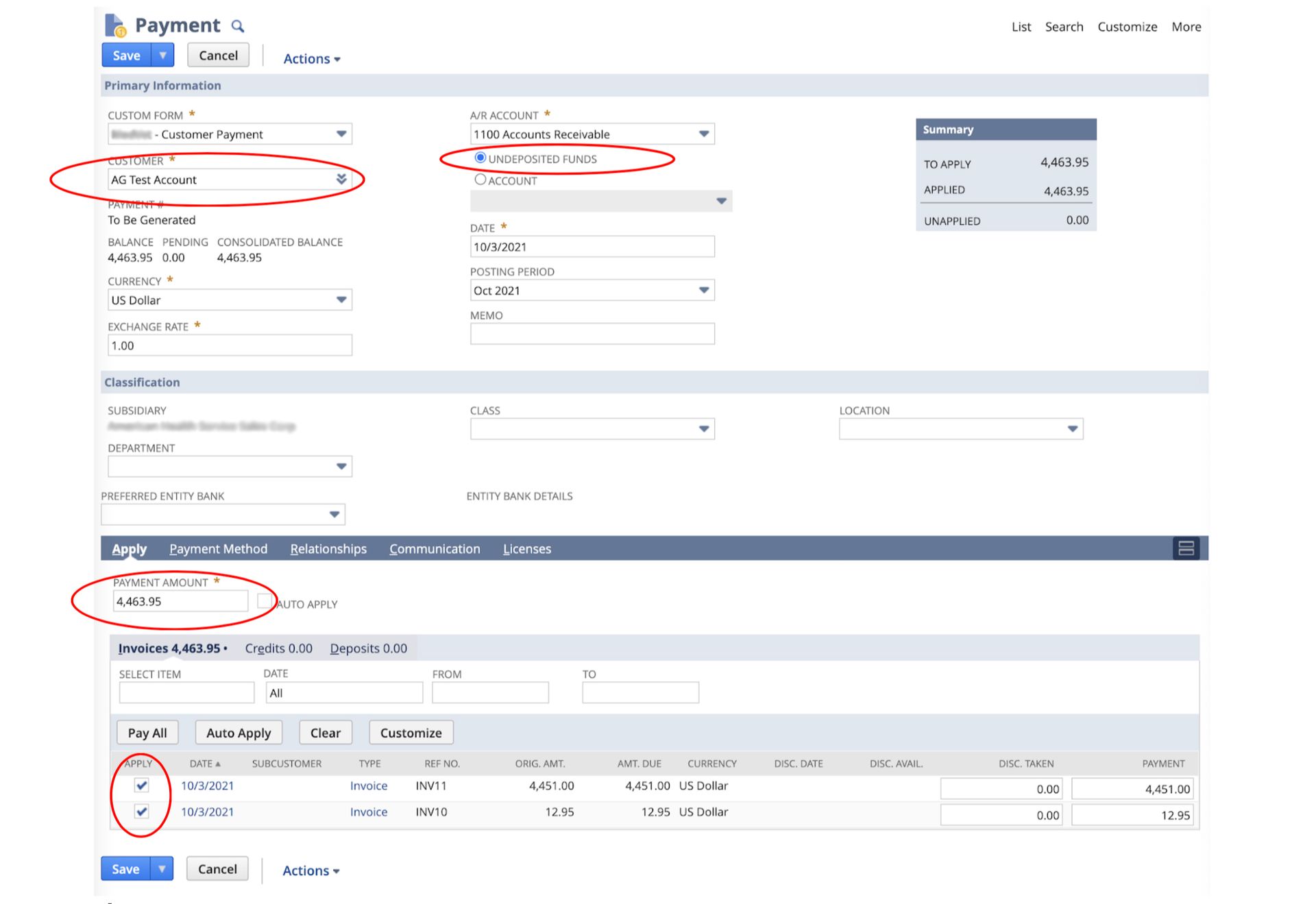Open the More menu at top right

coord(1186,27)
